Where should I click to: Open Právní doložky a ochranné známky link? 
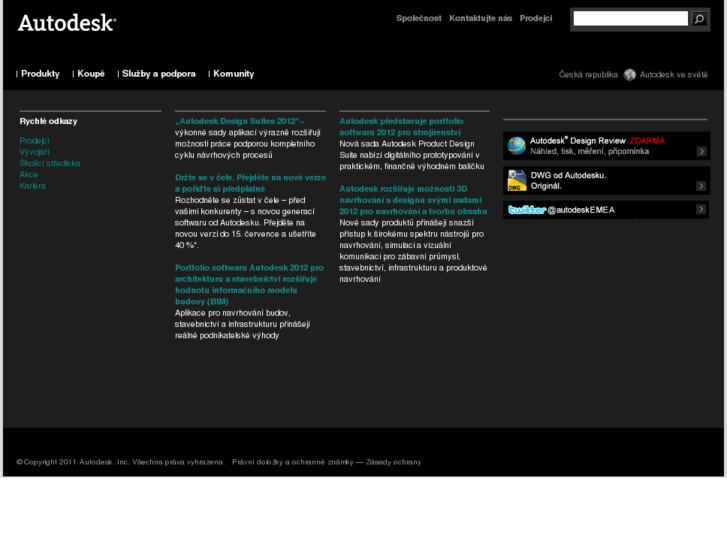[x=293, y=462]
